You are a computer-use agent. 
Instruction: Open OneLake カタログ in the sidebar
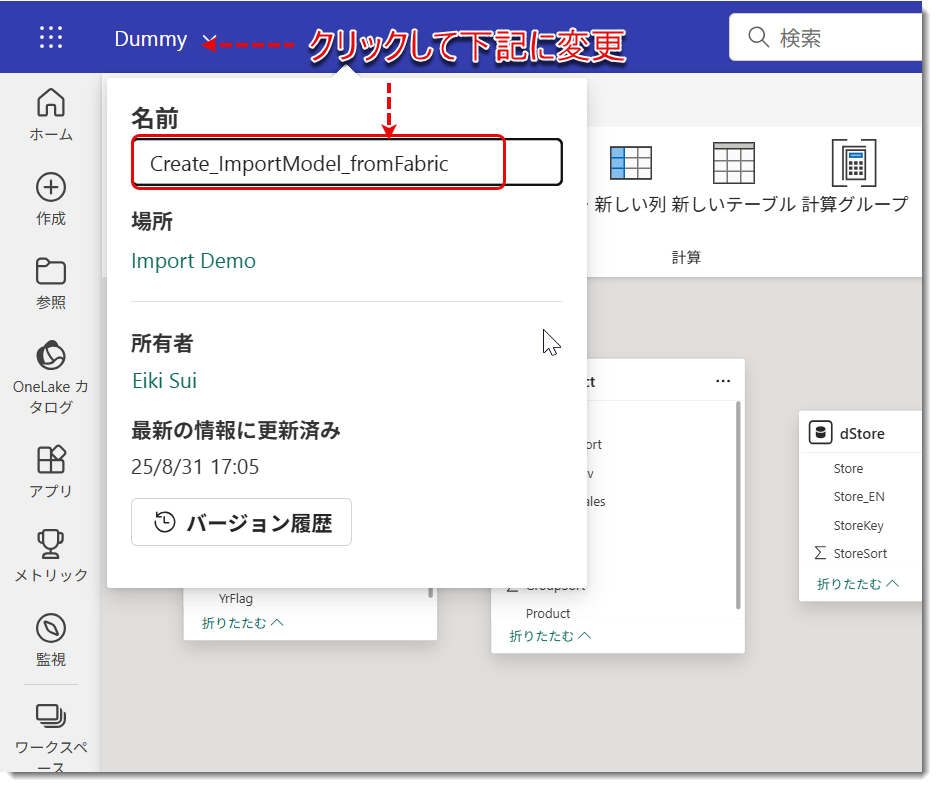pyautogui.click(x=51, y=378)
